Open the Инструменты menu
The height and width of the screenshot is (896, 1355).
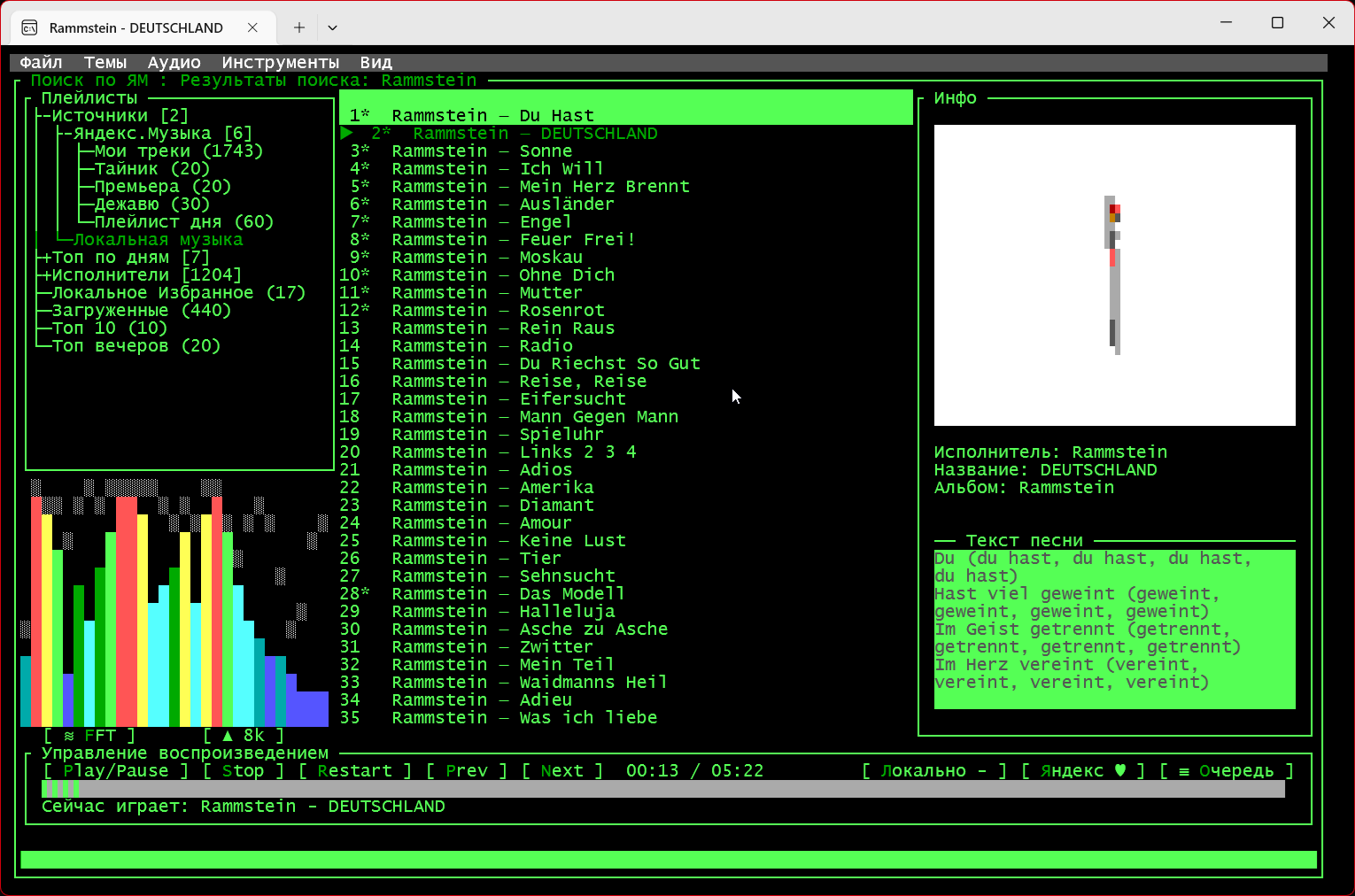[x=281, y=63]
